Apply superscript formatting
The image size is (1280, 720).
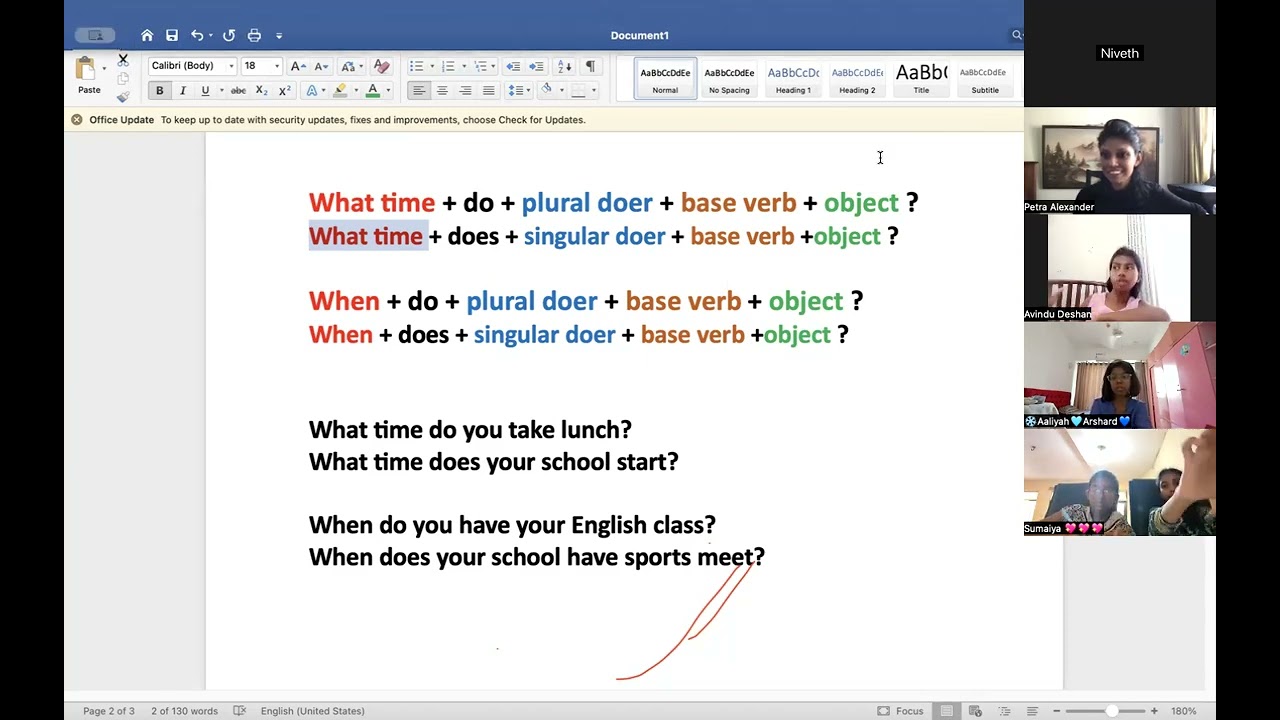[285, 91]
